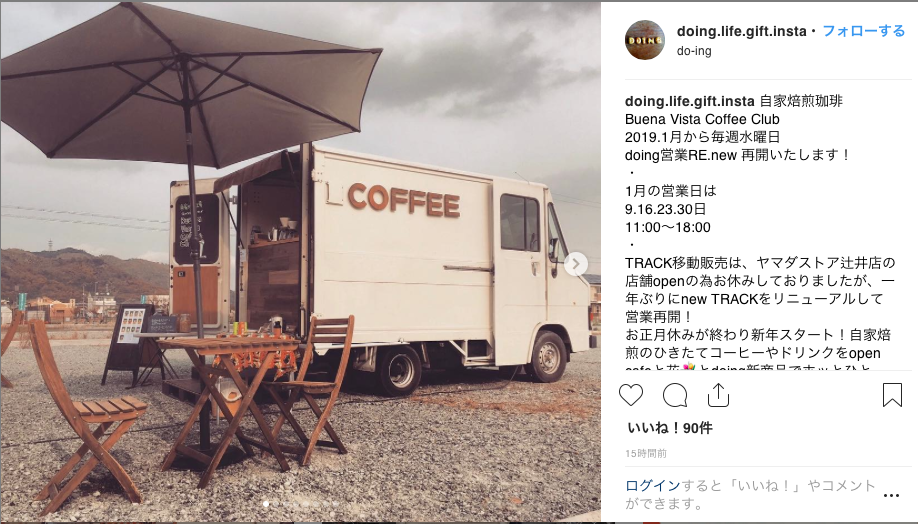Select the first white carousel dot indicator

pos(266,504)
